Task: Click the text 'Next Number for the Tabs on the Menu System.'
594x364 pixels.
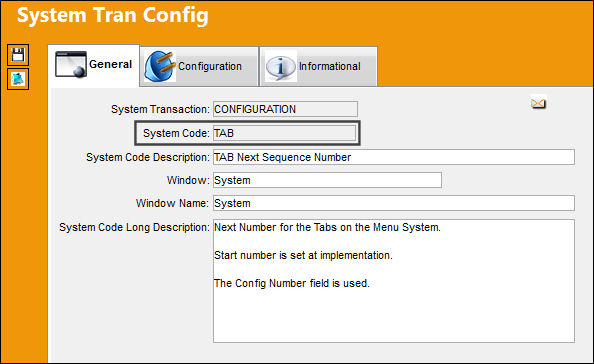Action: 327,227
